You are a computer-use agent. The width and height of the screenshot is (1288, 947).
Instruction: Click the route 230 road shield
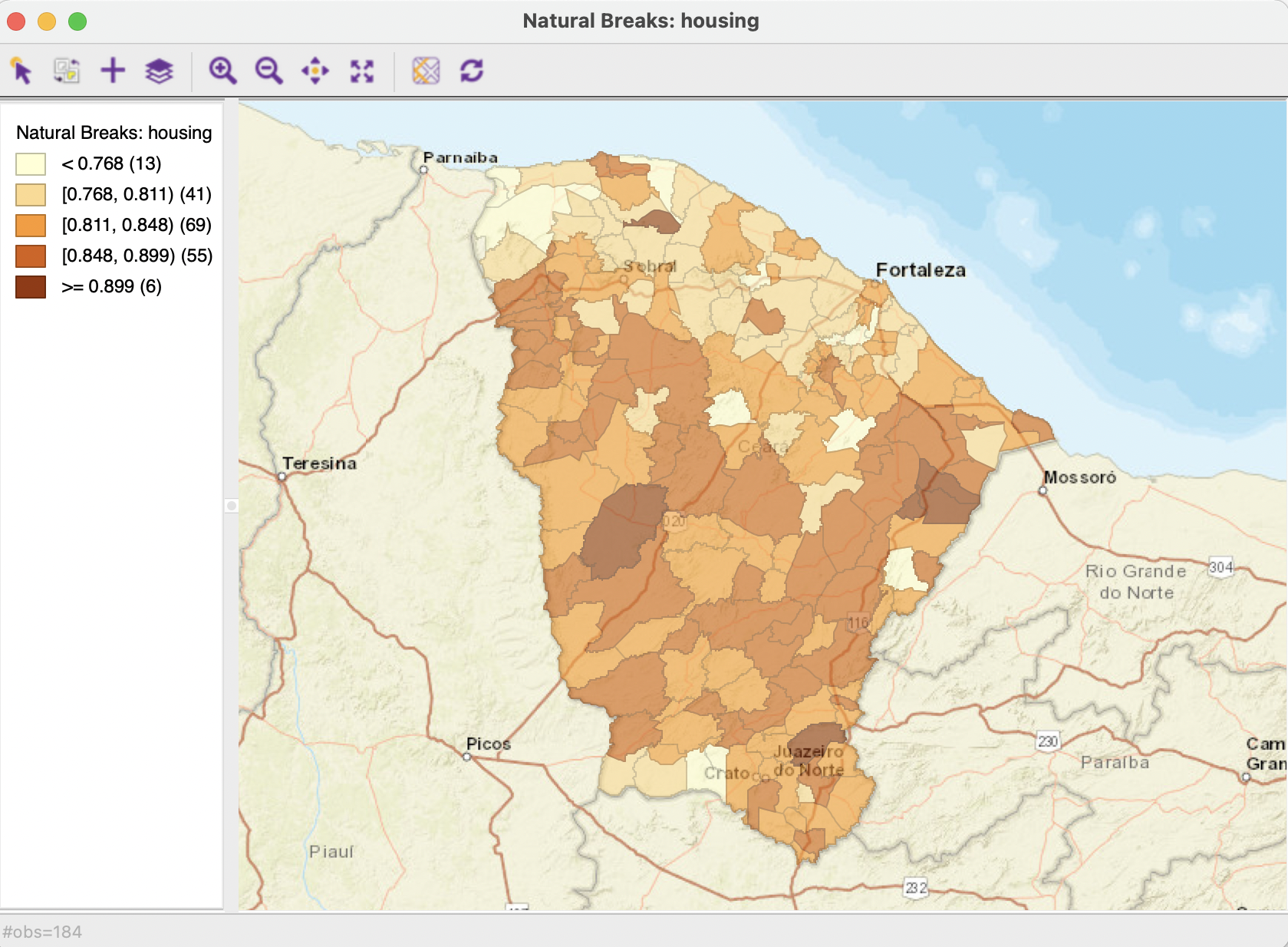[1048, 741]
